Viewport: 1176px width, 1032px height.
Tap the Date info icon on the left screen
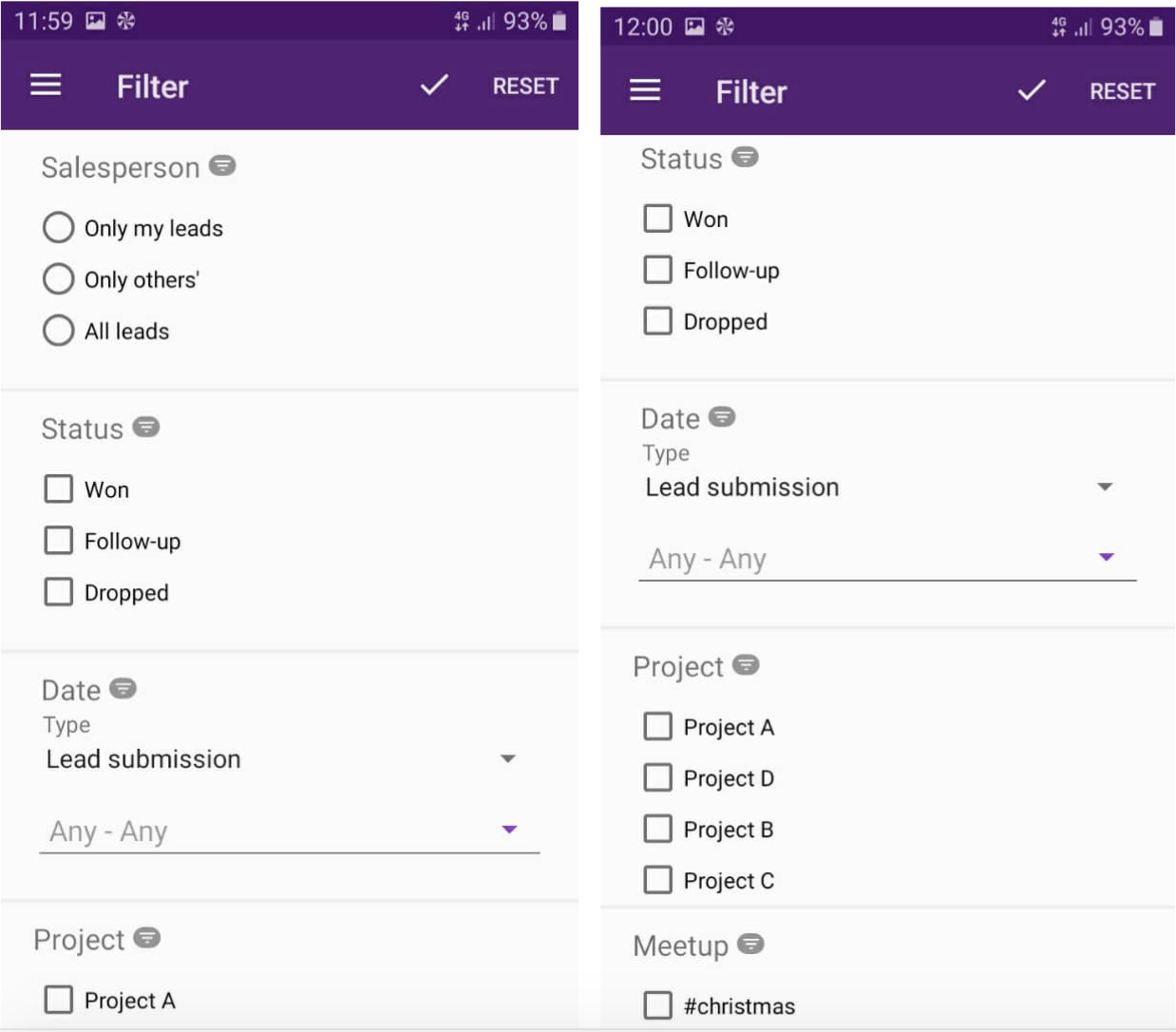point(123,688)
